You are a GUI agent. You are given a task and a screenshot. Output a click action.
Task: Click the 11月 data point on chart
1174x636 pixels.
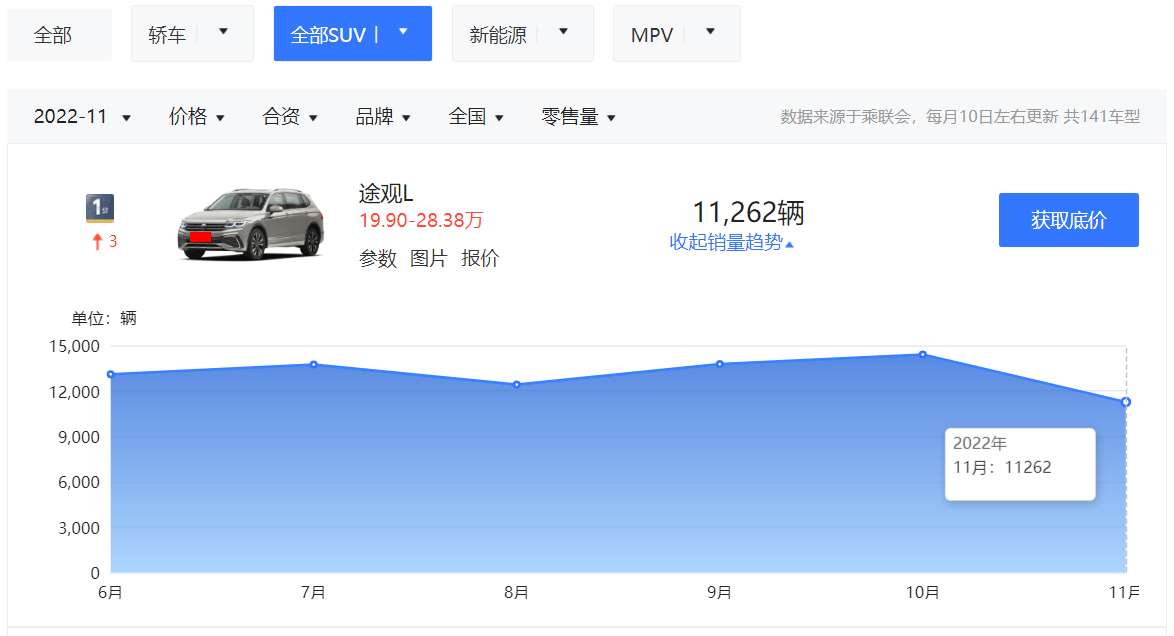pyautogui.click(x=1125, y=402)
